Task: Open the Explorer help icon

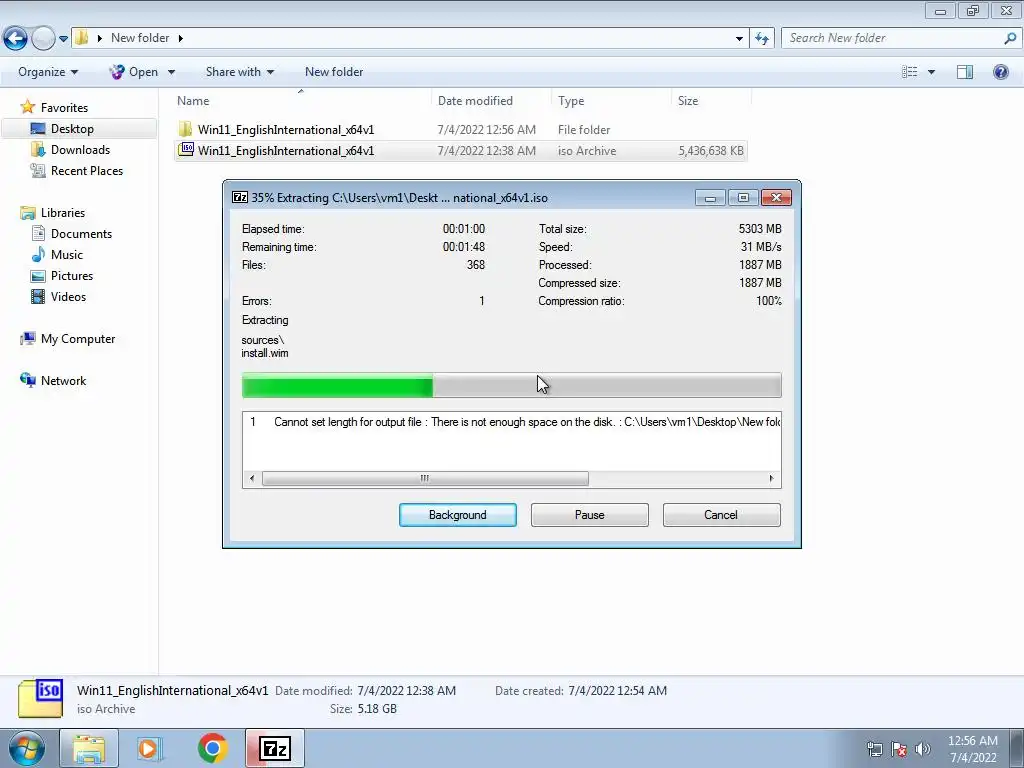Action: tap(1000, 72)
